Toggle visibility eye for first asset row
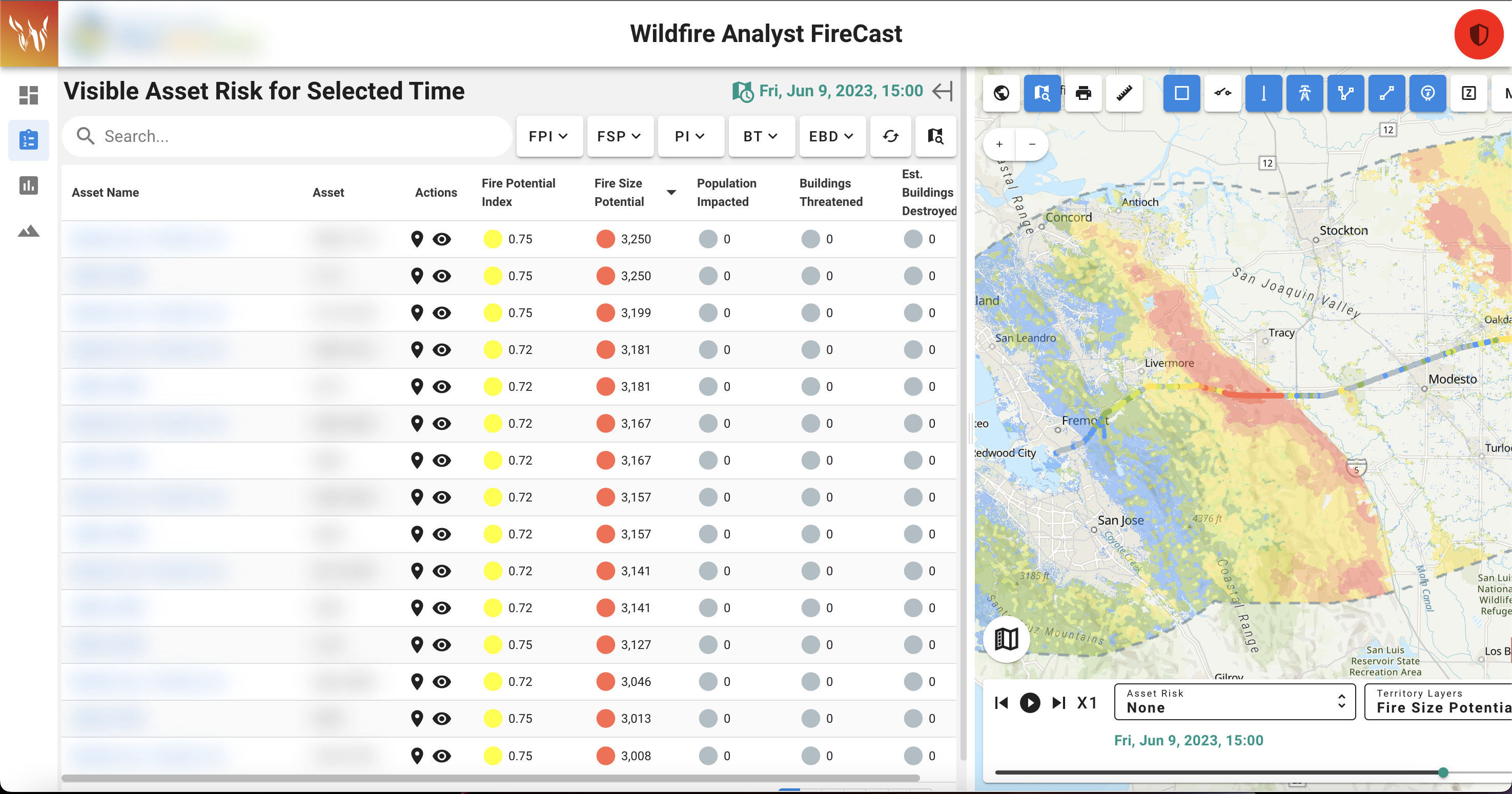Viewport: 1512px width, 794px height. [442, 239]
